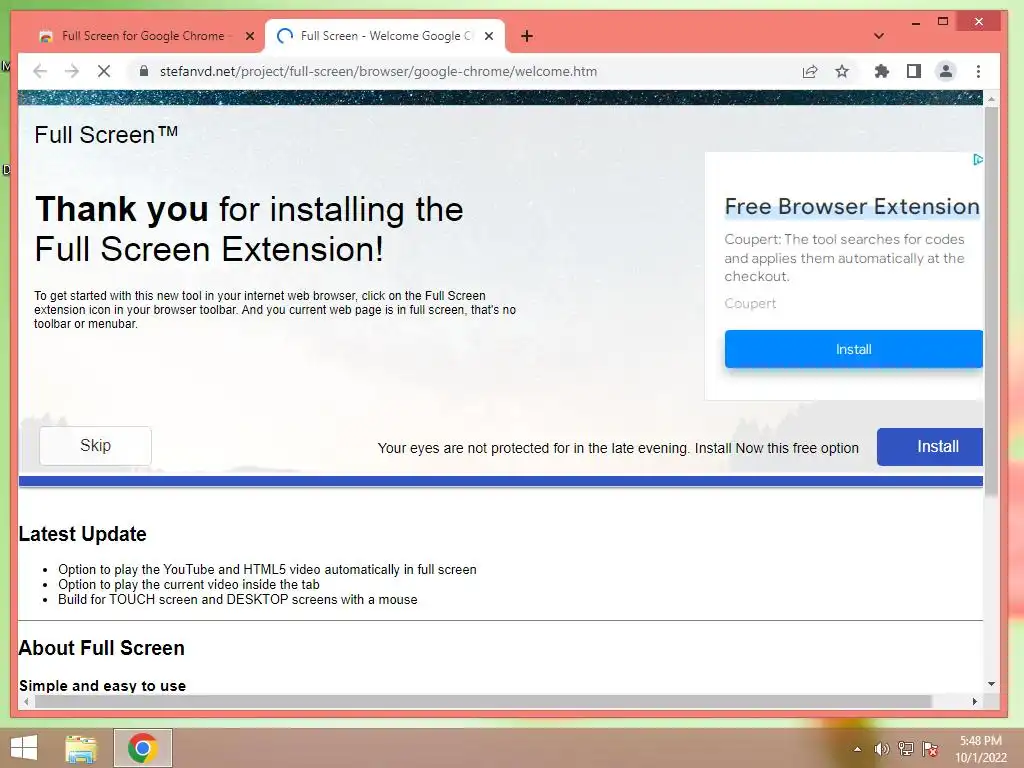Click the Skip button
The height and width of the screenshot is (768, 1024).
[x=95, y=445]
